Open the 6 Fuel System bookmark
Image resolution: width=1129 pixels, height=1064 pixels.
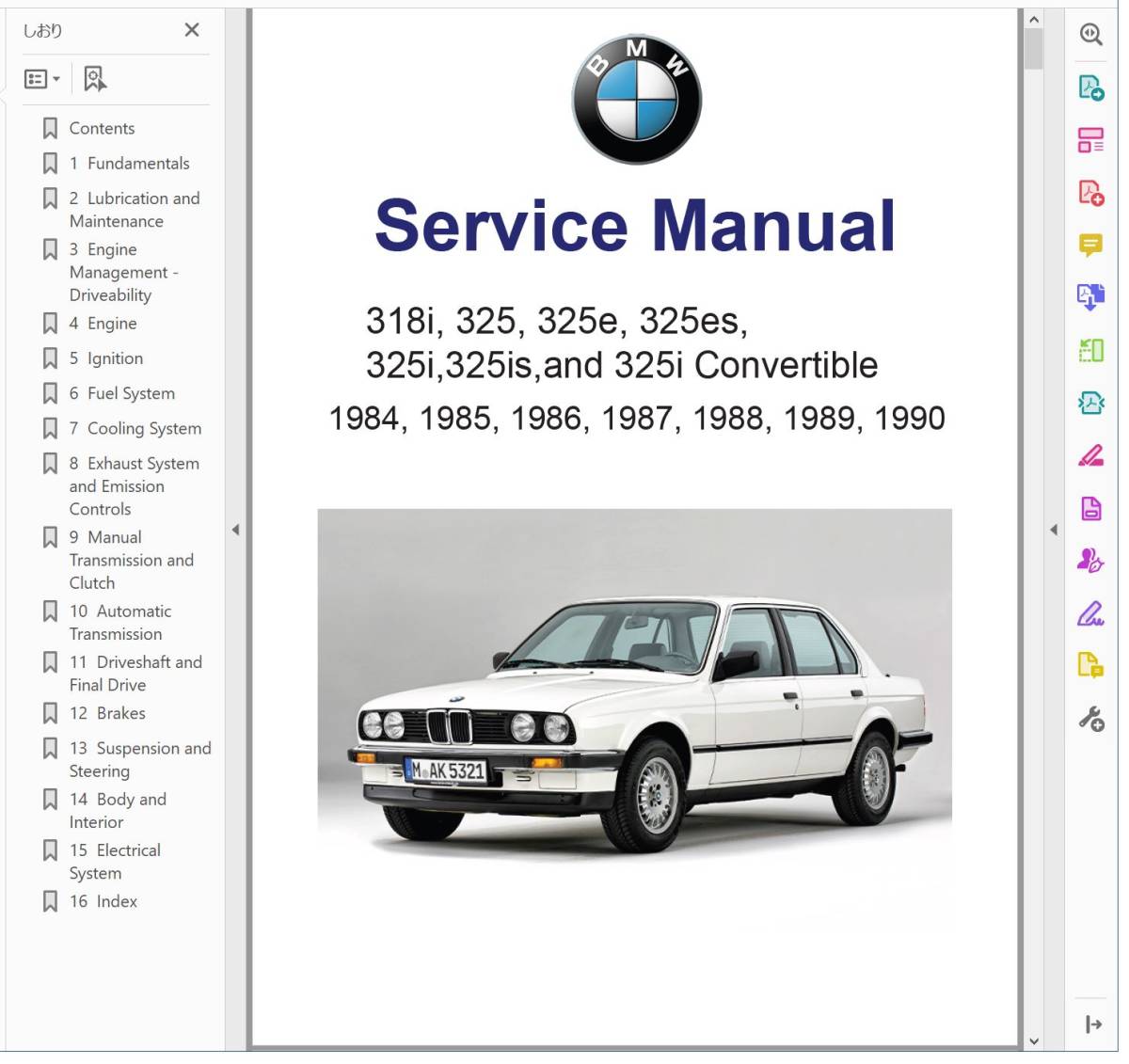pyautogui.click(x=122, y=393)
